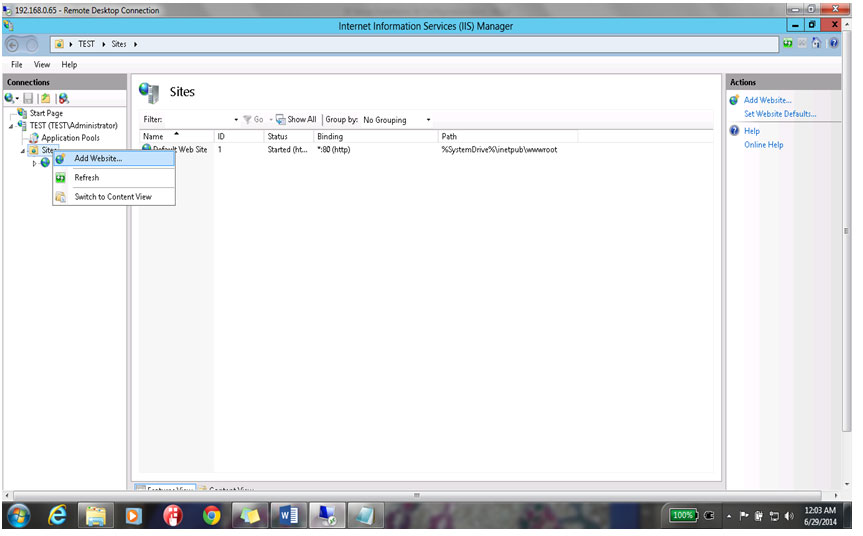Click the media player taskbar icon

(x=134, y=516)
